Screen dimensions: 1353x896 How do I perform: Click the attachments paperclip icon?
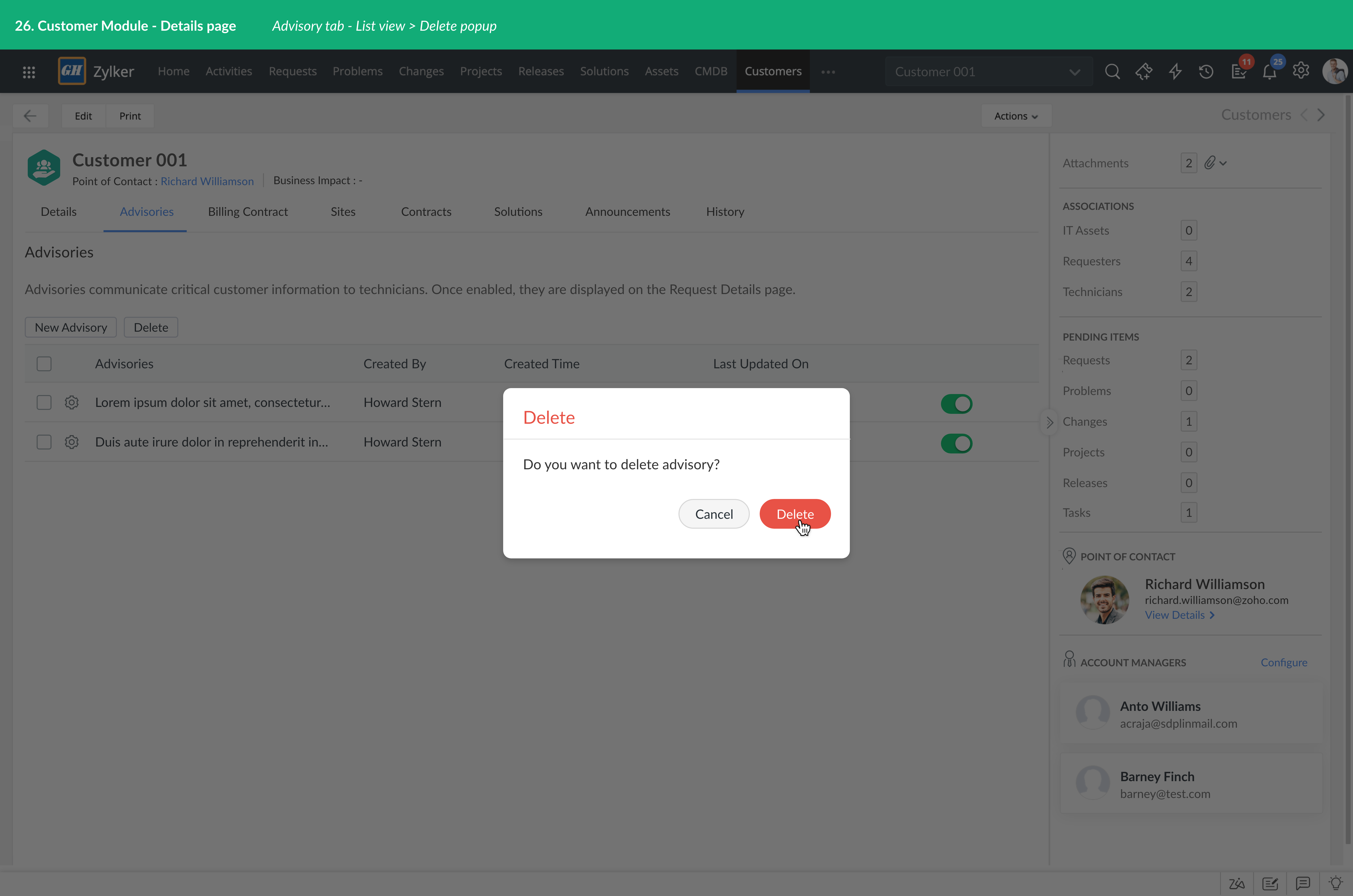[1210, 163]
